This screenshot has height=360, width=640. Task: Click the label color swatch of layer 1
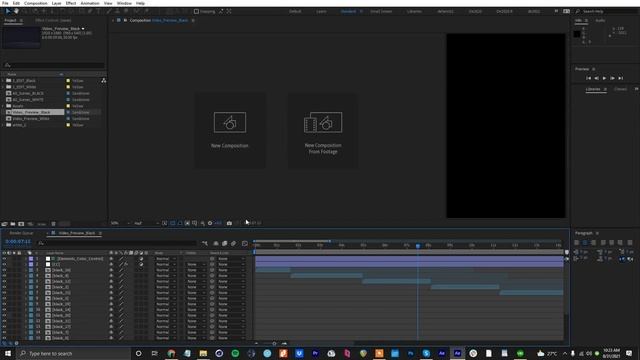(x=31, y=259)
